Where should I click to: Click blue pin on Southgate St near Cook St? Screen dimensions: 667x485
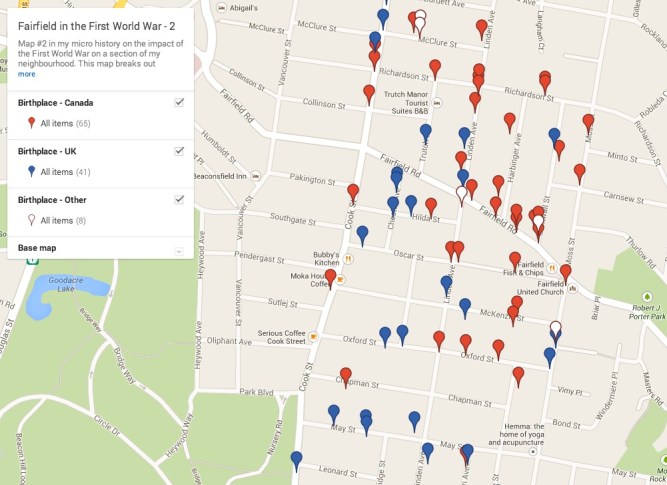[x=362, y=235]
